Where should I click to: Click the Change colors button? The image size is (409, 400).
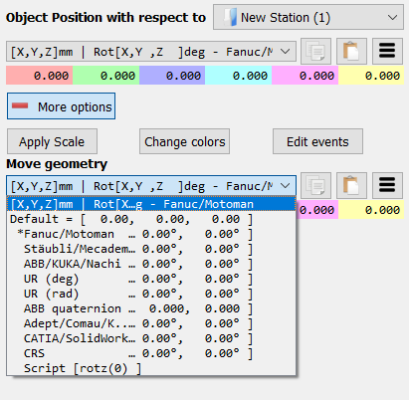184,141
